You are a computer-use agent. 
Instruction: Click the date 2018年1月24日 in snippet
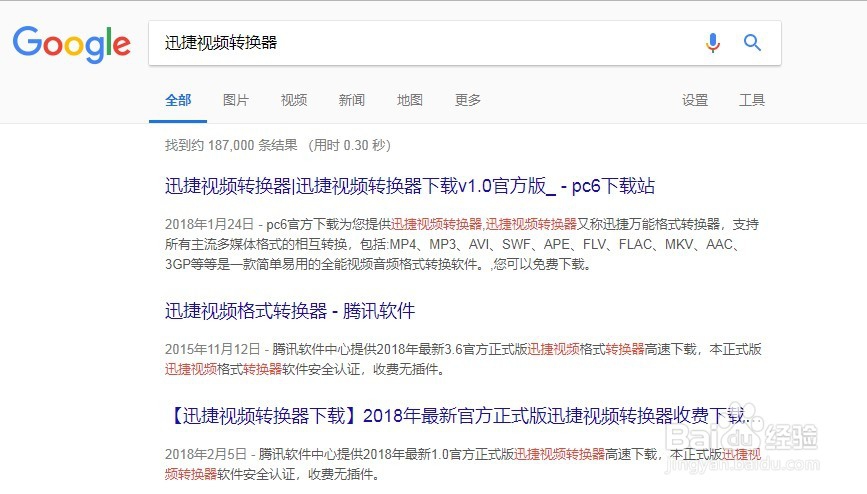coord(209,224)
